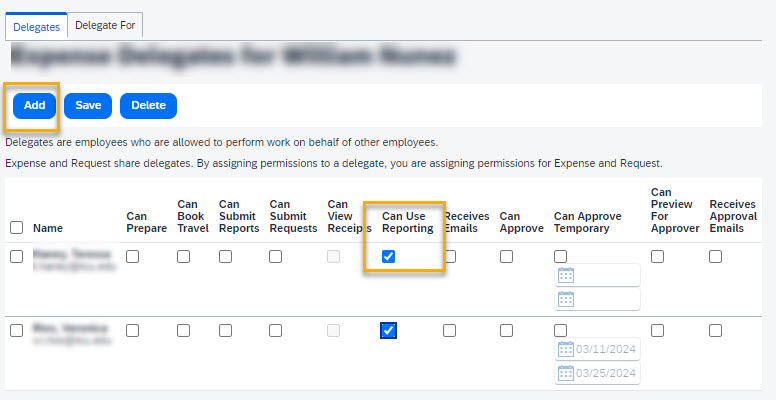
Task: Check Can Approve for the first delegate
Action: tap(506, 257)
